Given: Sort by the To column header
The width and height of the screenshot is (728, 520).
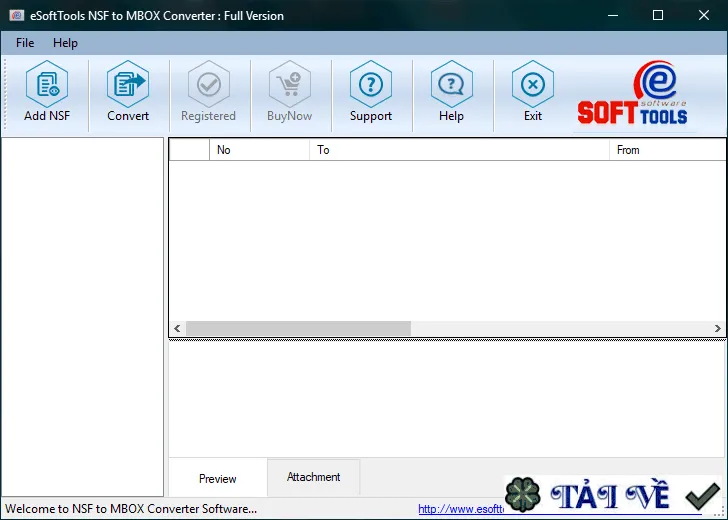Looking at the screenshot, I should click(459, 150).
